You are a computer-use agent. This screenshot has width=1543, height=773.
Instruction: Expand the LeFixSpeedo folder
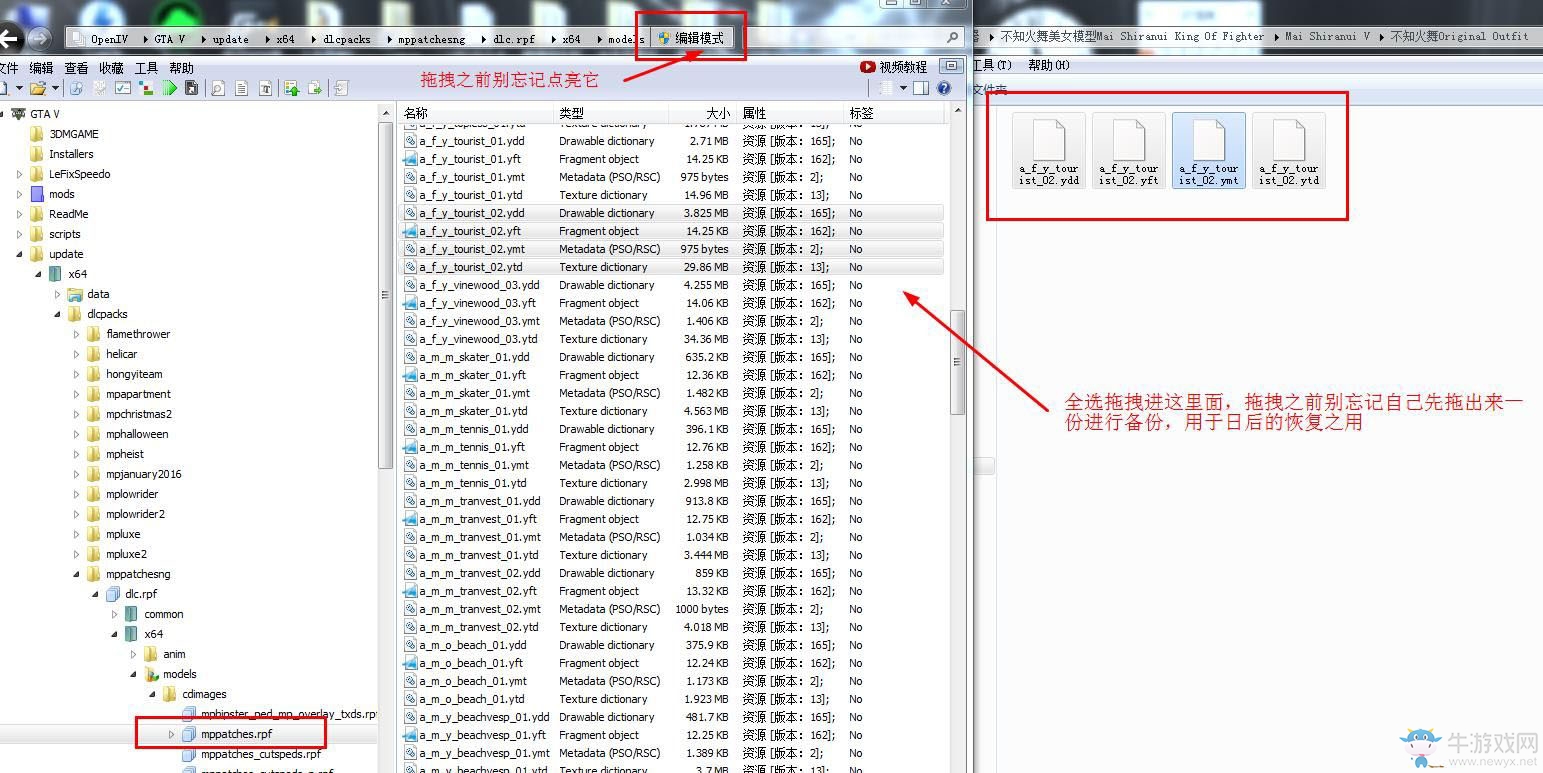[20, 174]
